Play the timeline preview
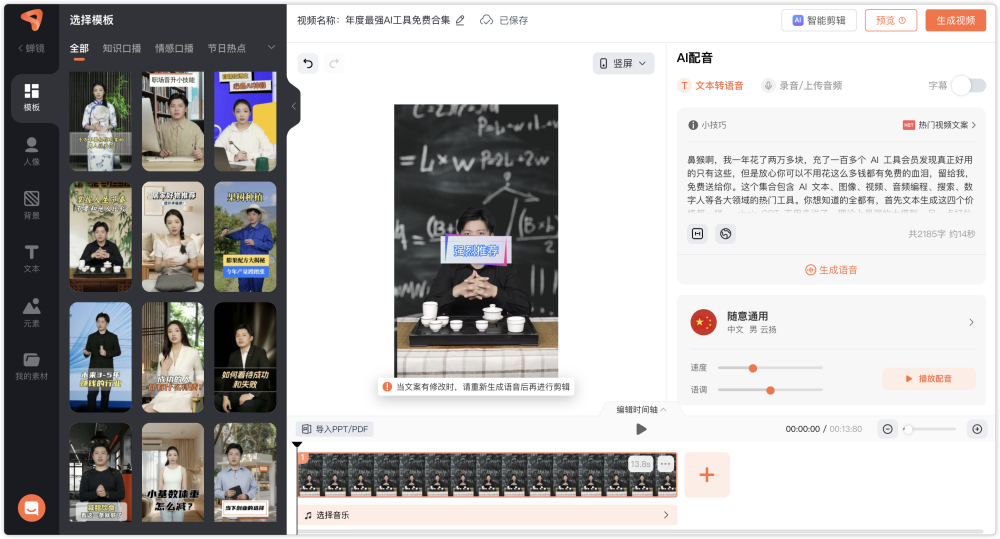This screenshot has width=1000, height=539. [641, 429]
